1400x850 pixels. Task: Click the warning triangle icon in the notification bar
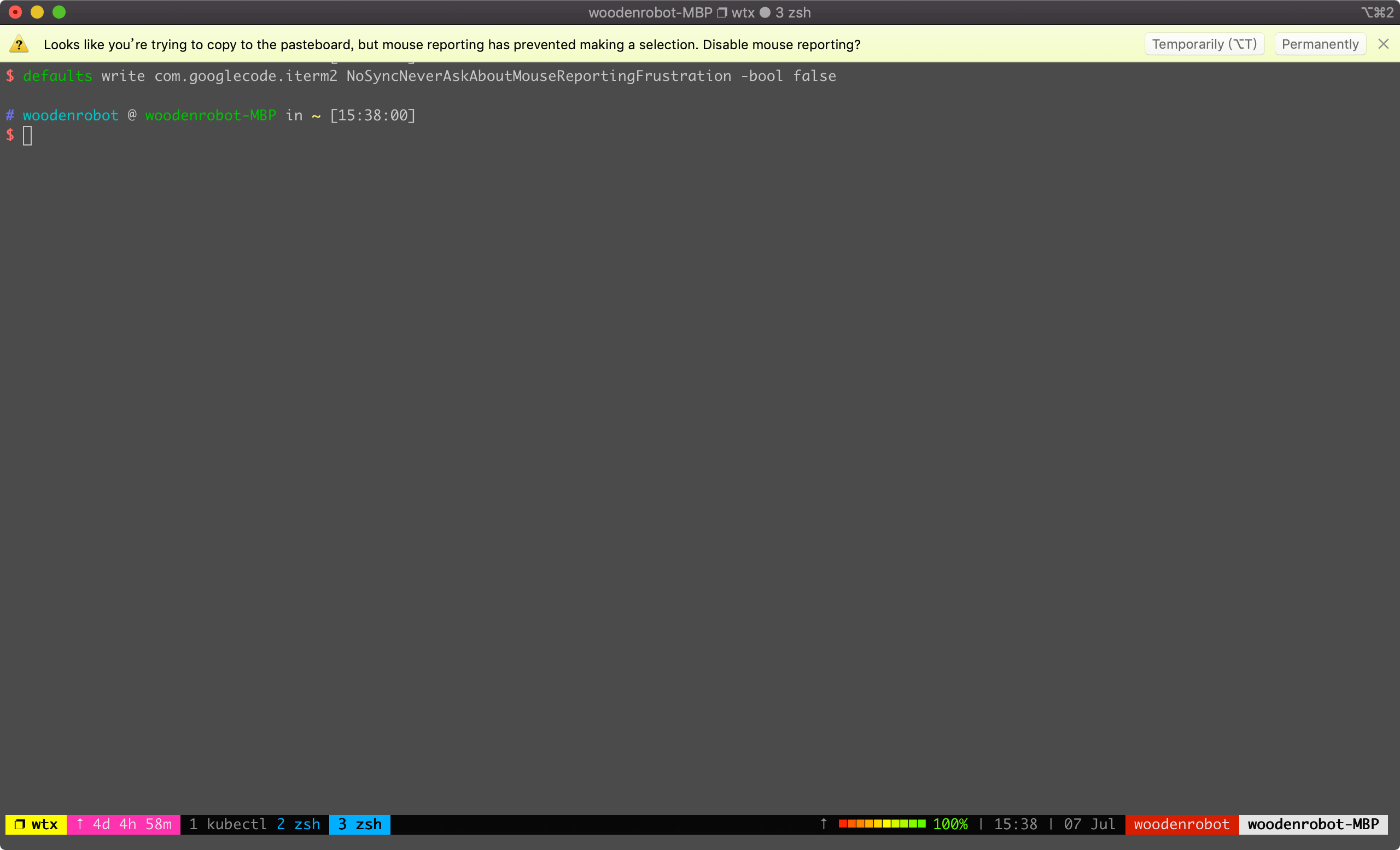pyautogui.click(x=19, y=44)
